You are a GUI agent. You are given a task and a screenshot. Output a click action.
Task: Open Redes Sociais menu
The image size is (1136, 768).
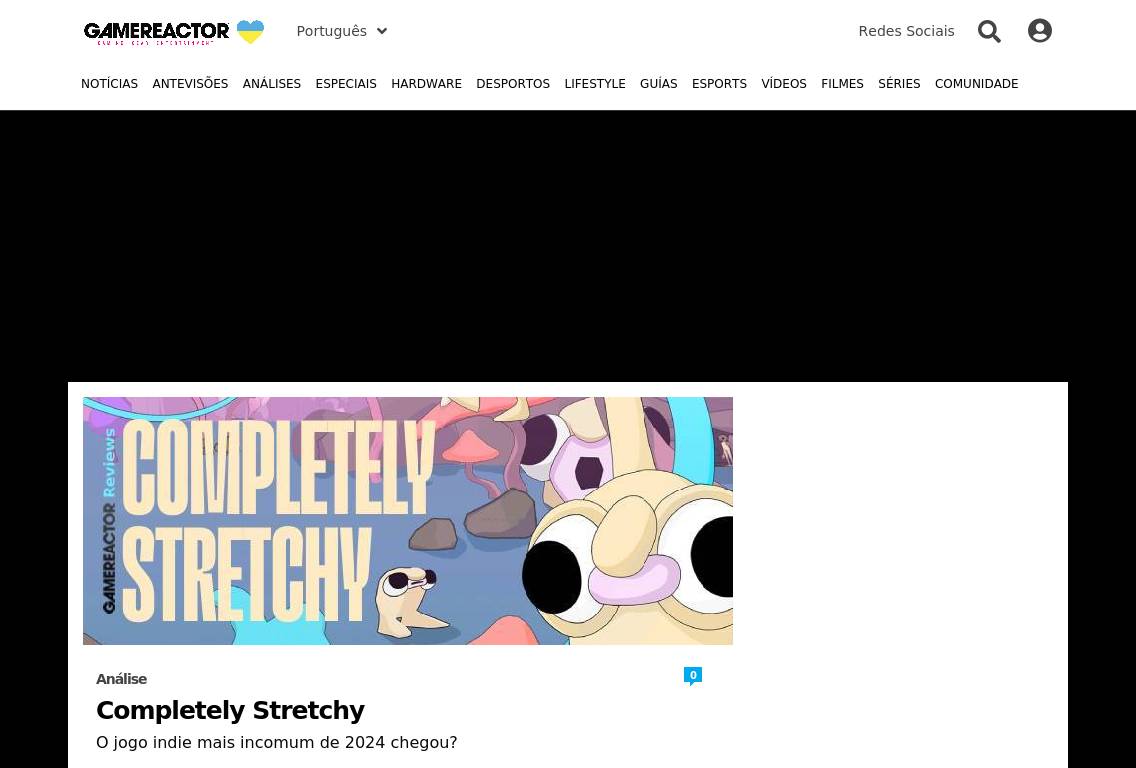906,31
